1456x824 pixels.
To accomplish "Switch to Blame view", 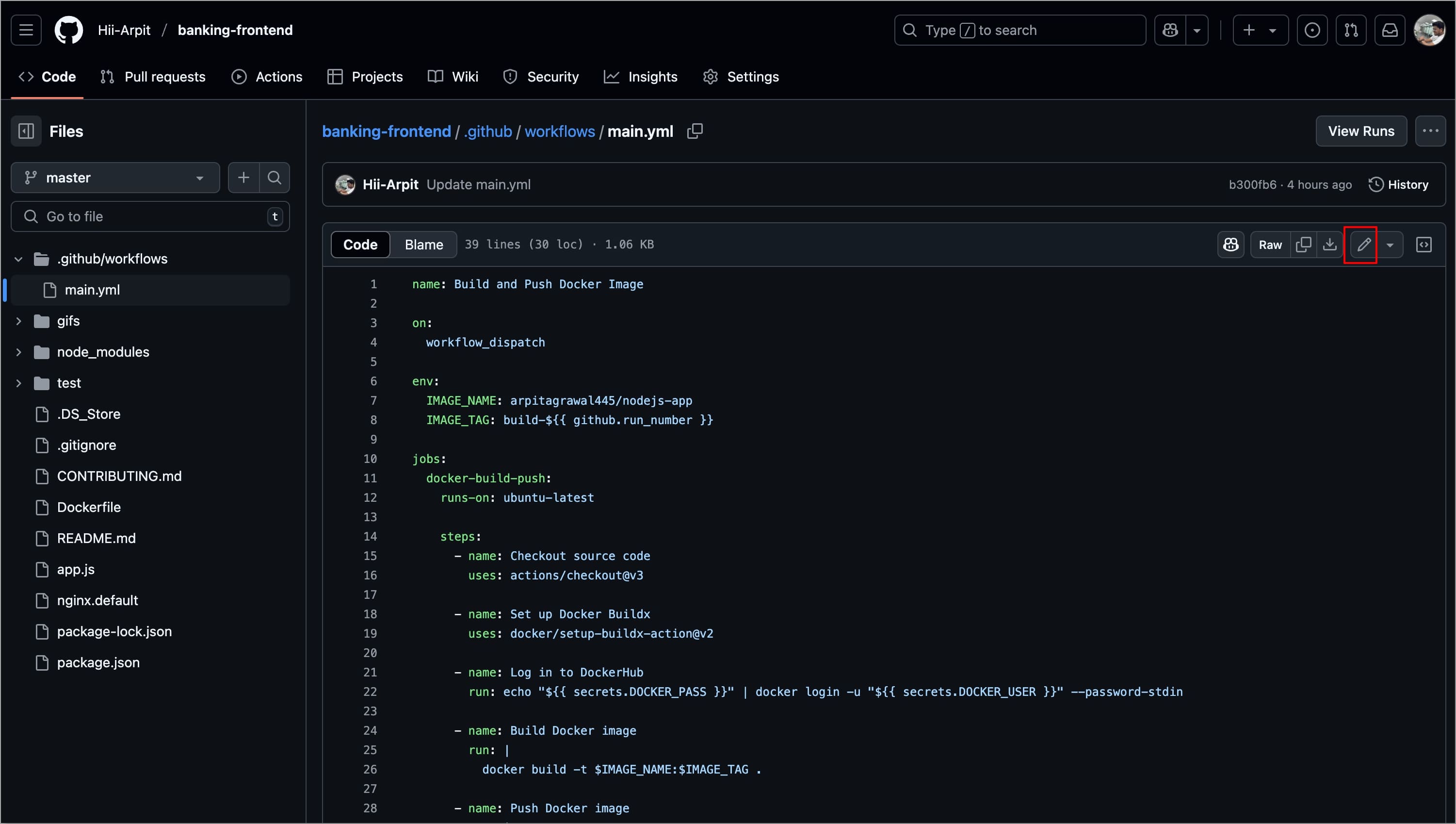I will [423, 245].
